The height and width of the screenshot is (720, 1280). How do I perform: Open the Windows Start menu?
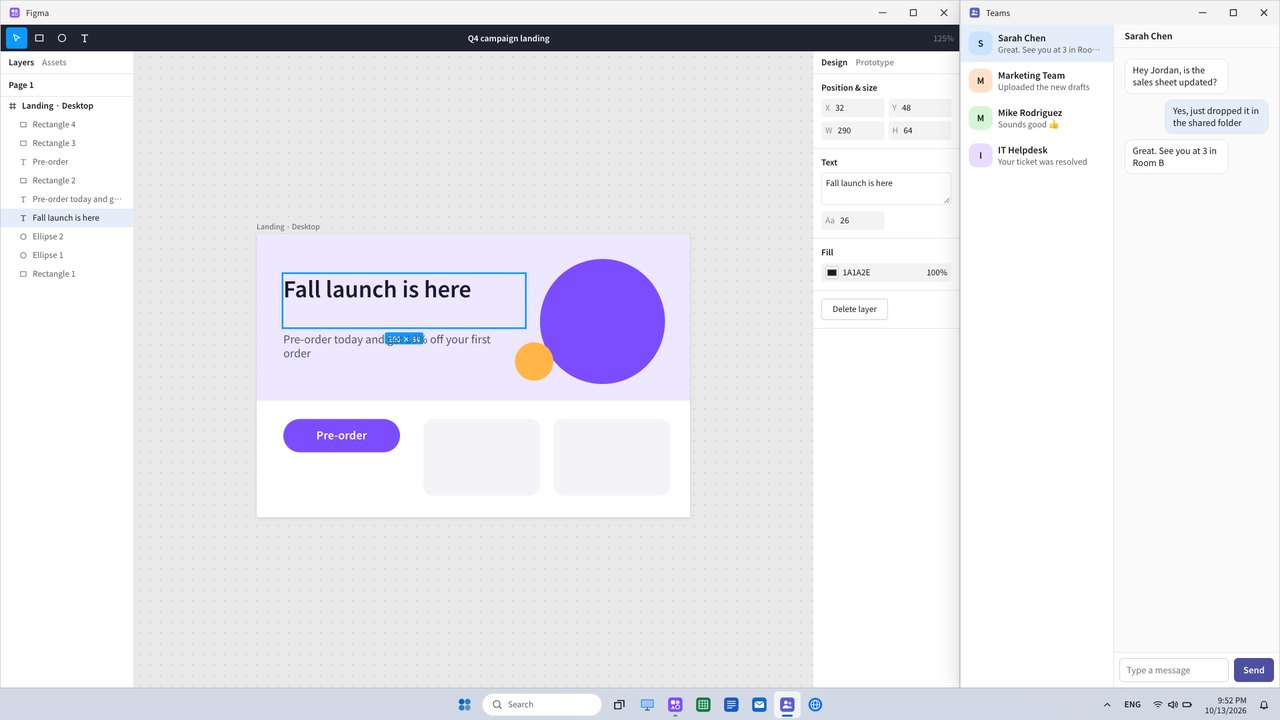(464, 704)
